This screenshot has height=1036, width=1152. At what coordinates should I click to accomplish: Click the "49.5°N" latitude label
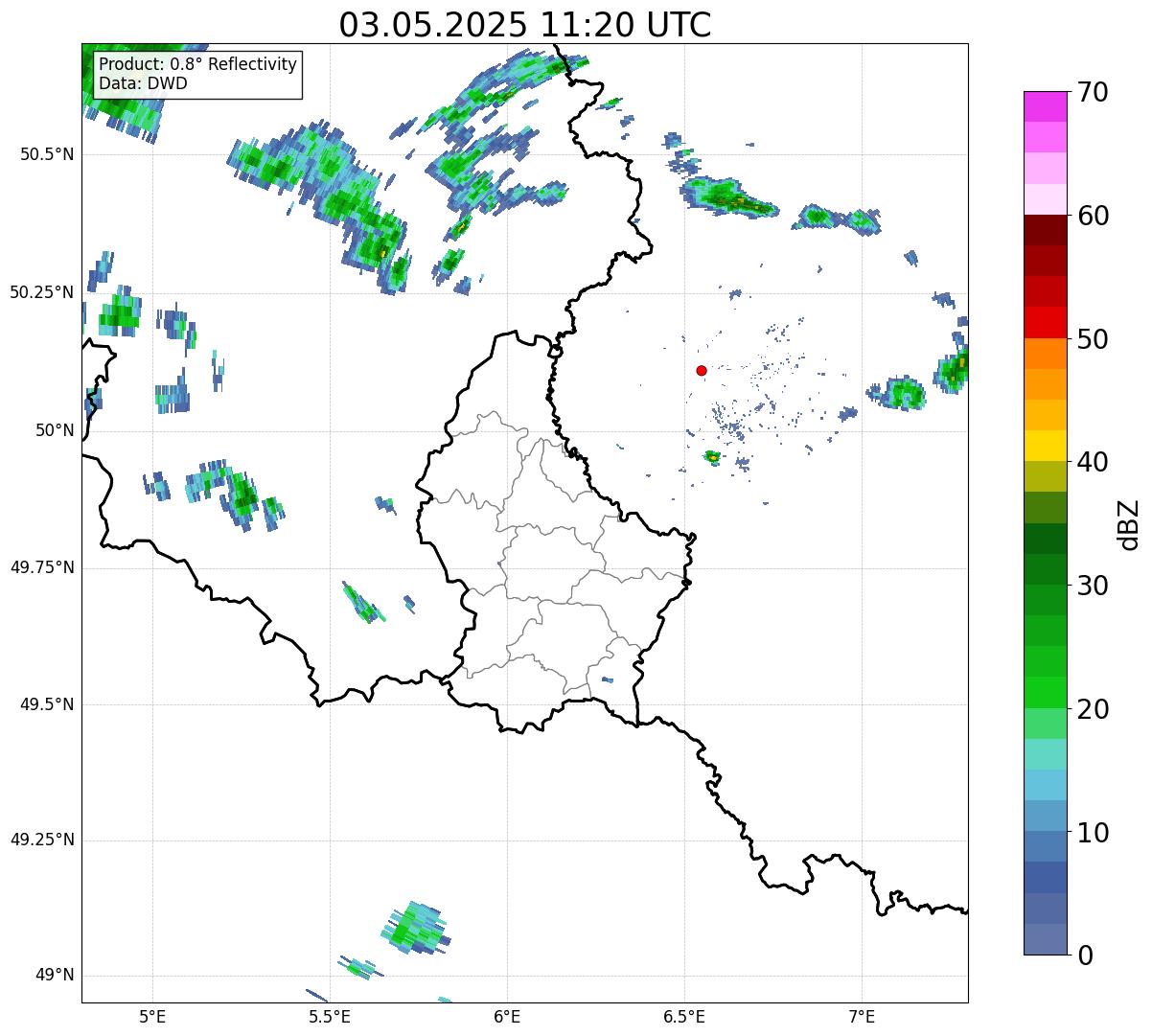pyautogui.click(x=47, y=704)
